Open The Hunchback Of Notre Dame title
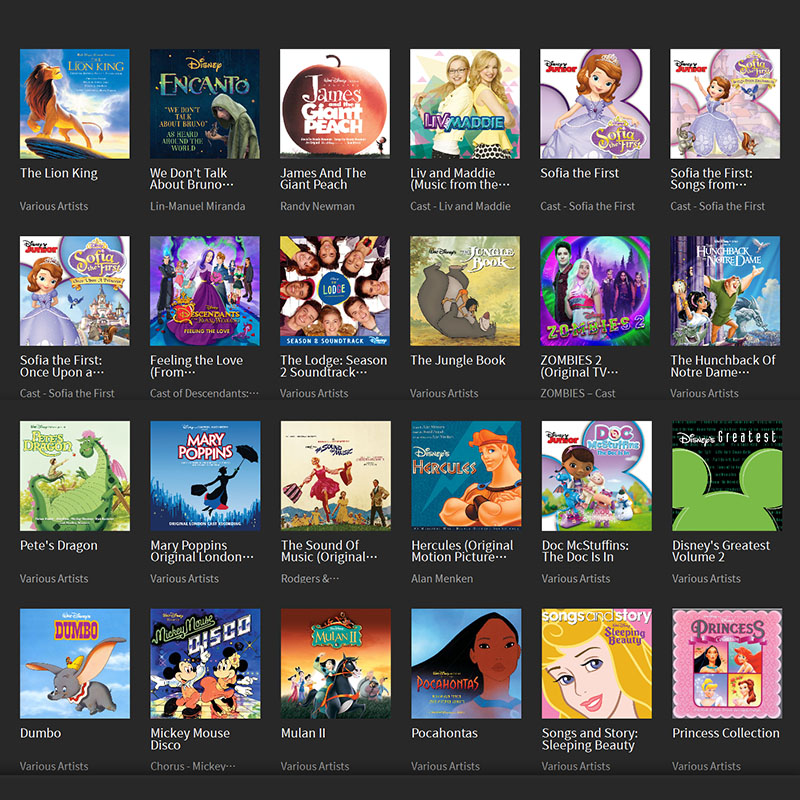The image size is (800, 800). 723,366
